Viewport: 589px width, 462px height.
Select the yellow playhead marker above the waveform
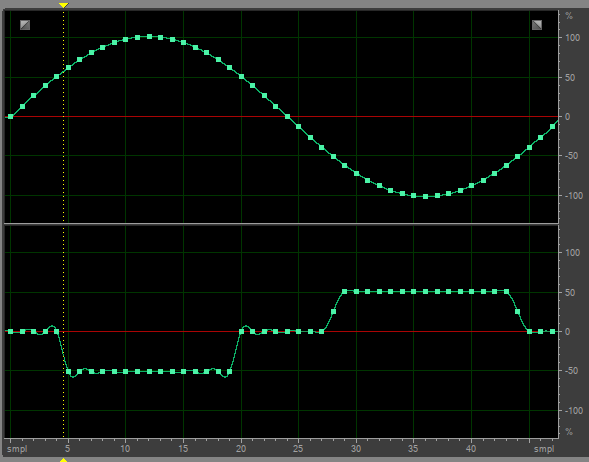pyautogui.click(x=63, y=5)
